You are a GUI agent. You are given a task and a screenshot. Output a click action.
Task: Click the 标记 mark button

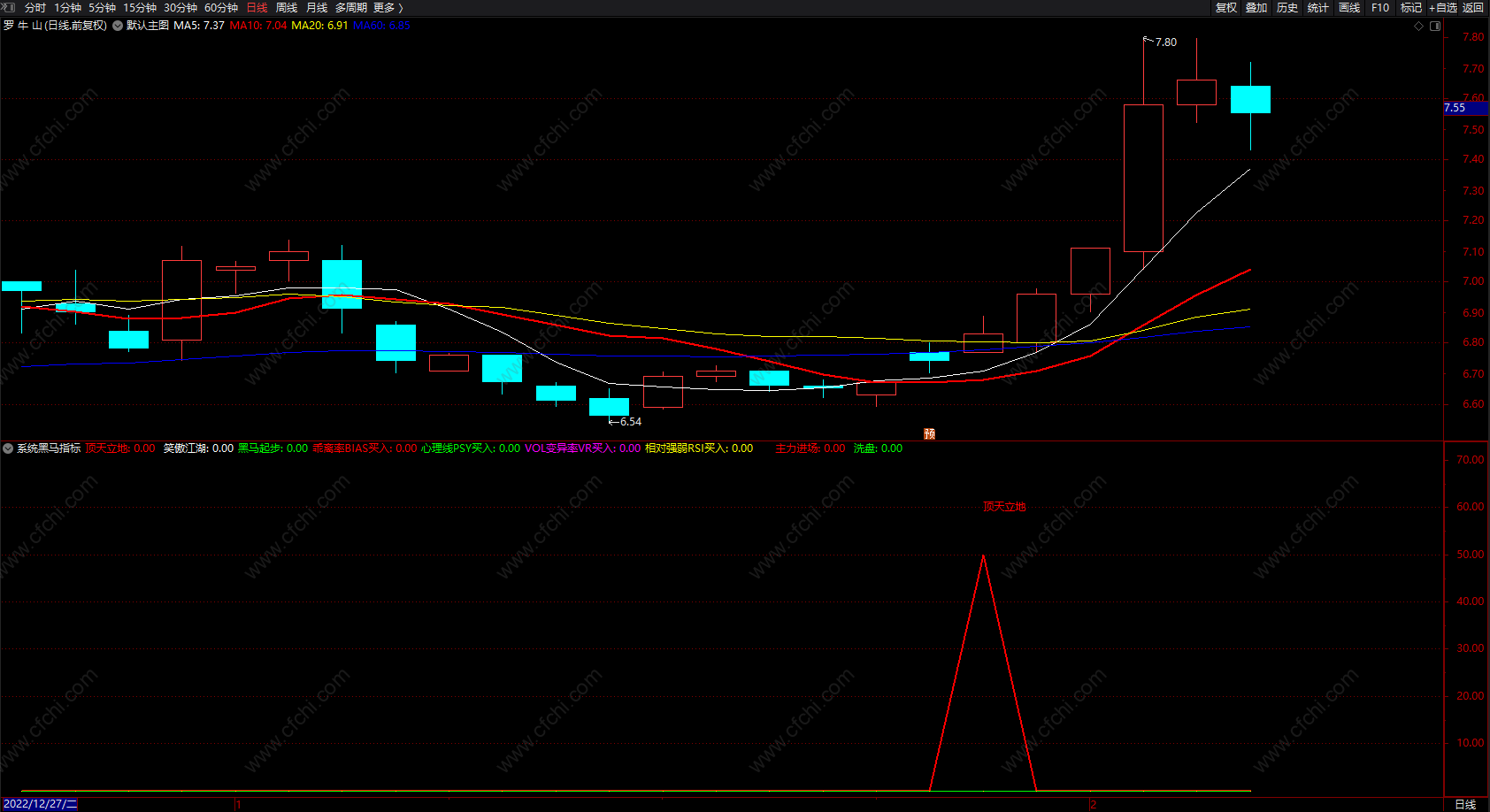click(x=1411, y=8)
